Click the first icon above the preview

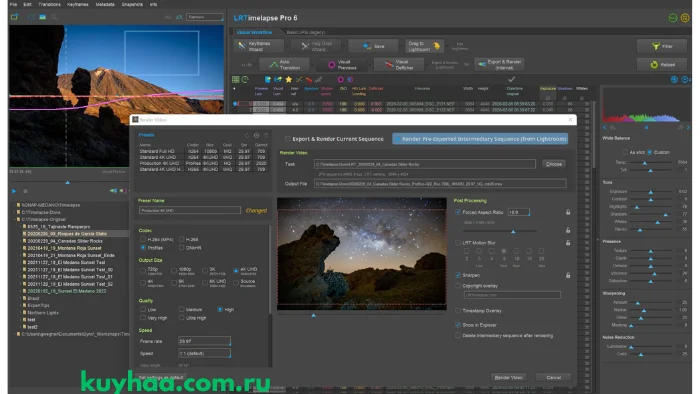click(x=14, y=17)
